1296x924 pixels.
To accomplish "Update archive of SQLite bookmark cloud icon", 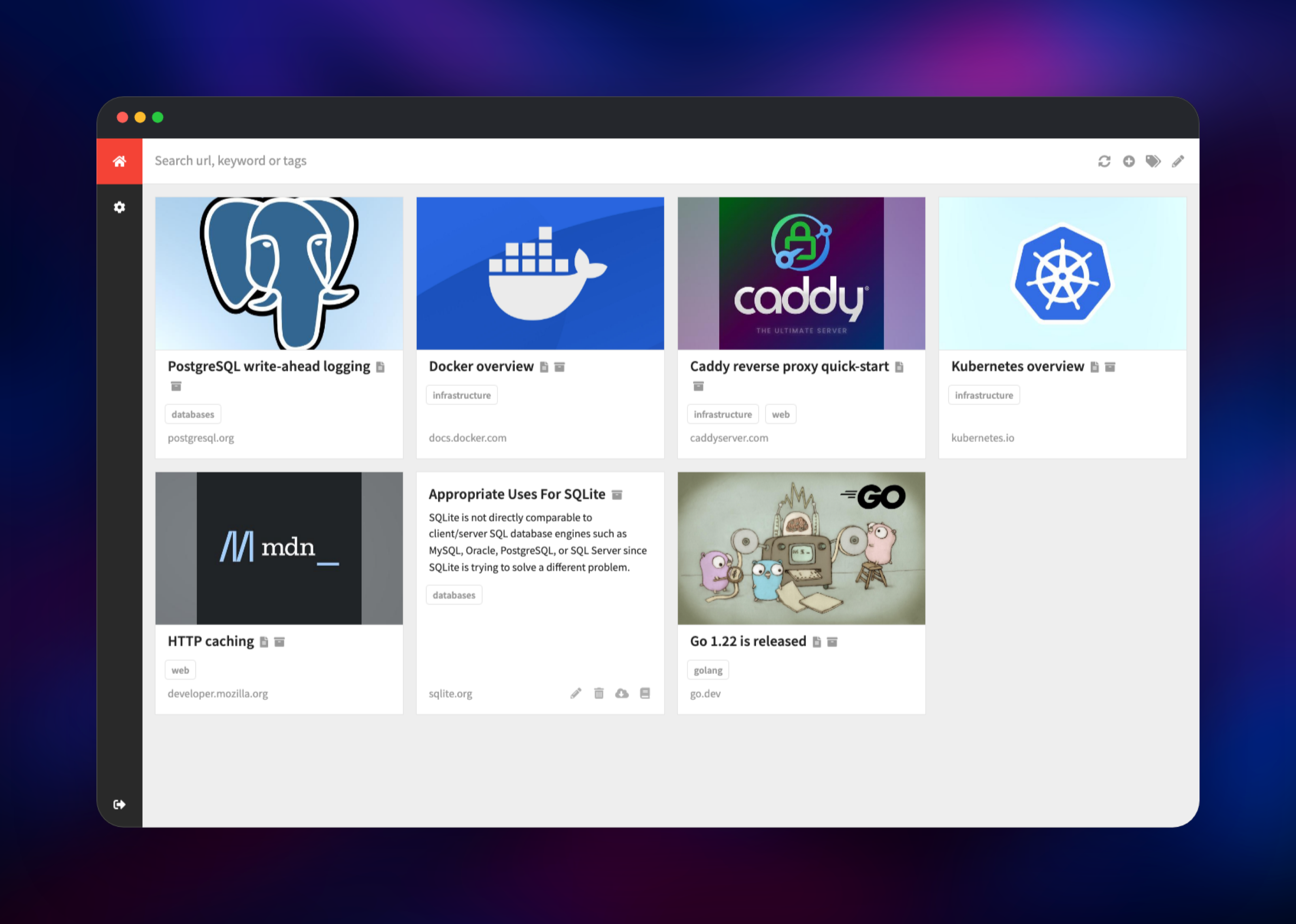I will 622,693.
